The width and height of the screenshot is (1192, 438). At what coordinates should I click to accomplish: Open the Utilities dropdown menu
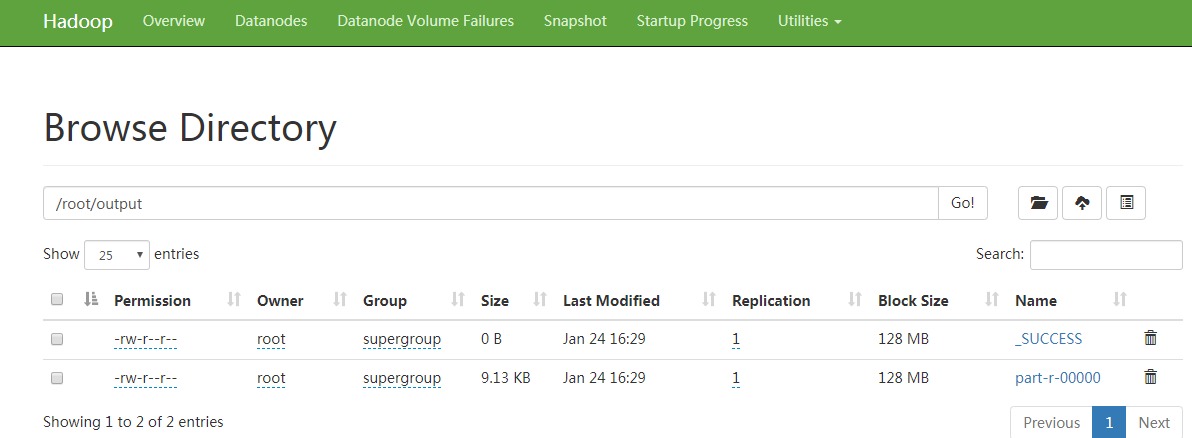(x=809, y=21)
